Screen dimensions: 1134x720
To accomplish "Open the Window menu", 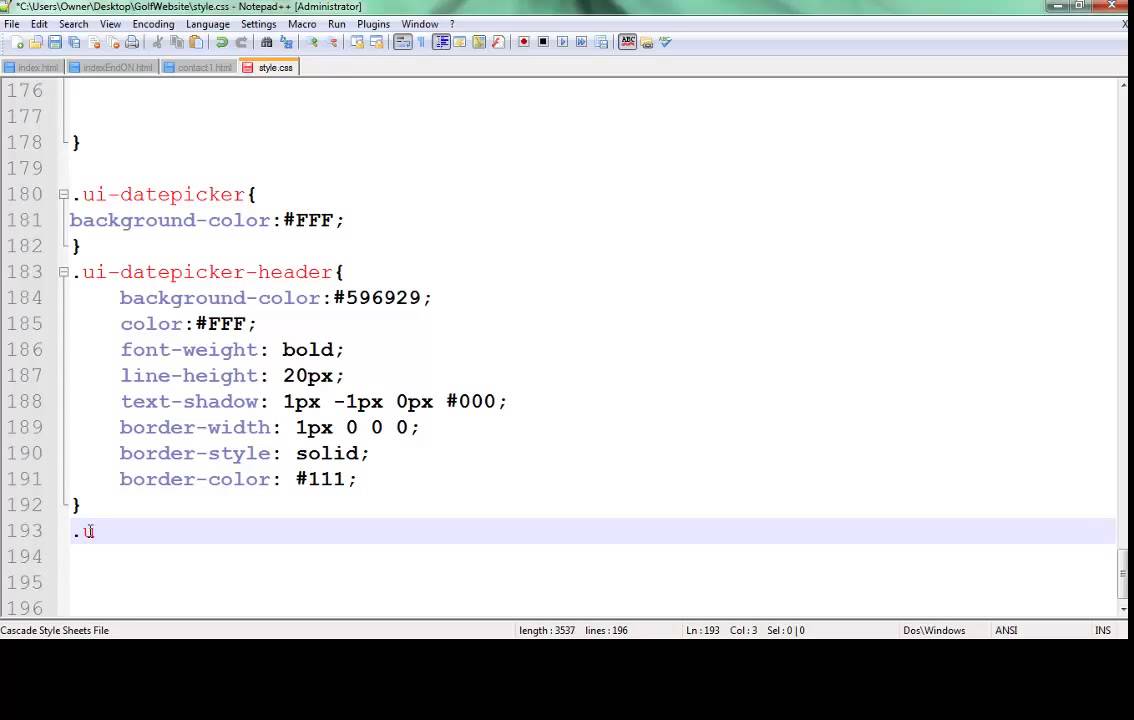I will (x=419, y=24).
